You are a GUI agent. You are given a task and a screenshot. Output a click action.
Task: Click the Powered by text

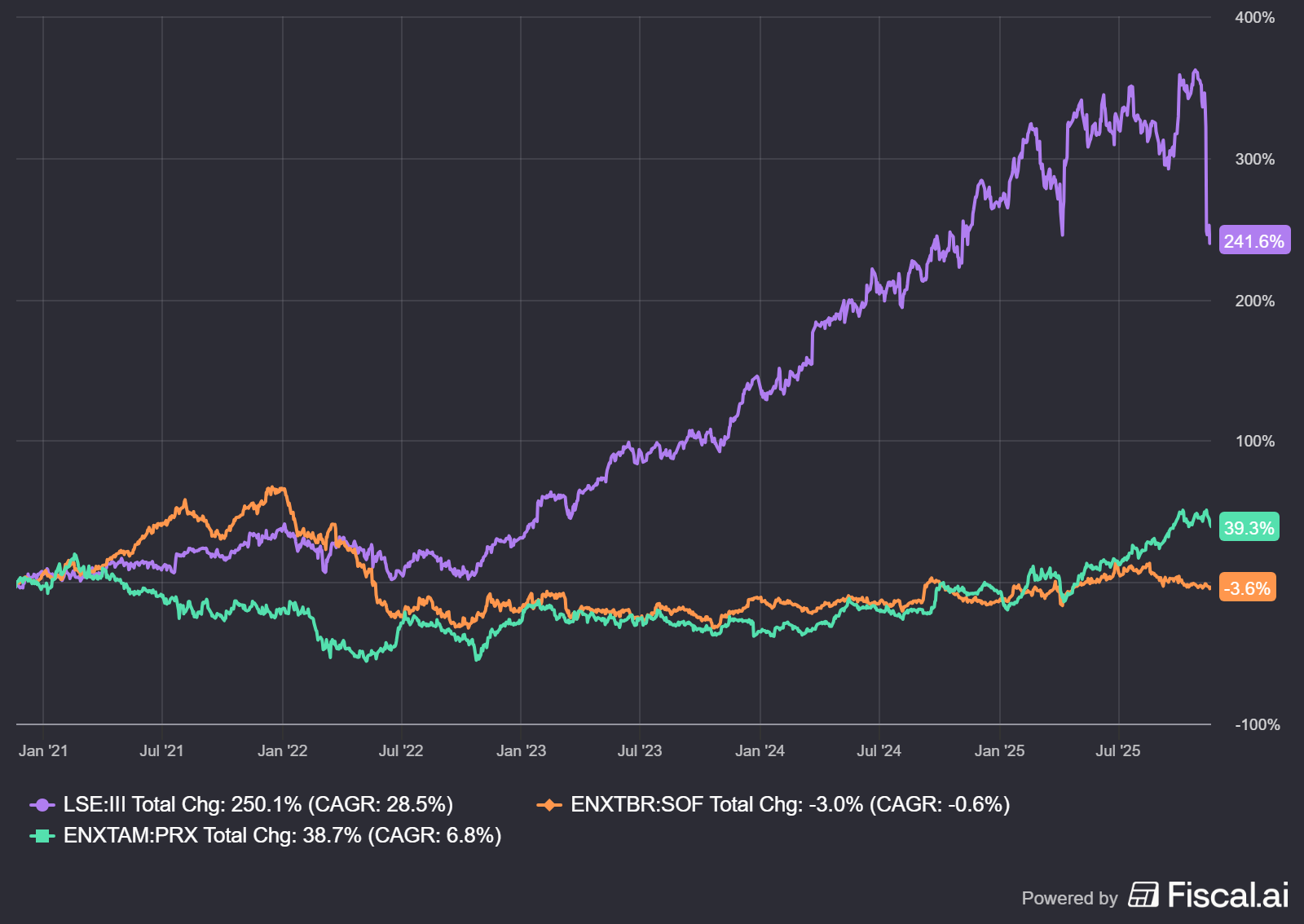click(x=1069, y=898)
